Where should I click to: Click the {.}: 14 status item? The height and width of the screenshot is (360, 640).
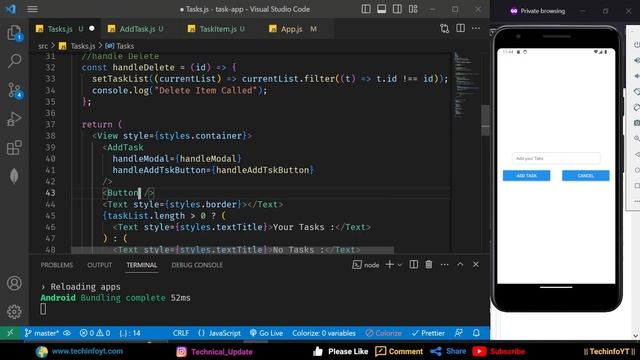pos(130,333)
